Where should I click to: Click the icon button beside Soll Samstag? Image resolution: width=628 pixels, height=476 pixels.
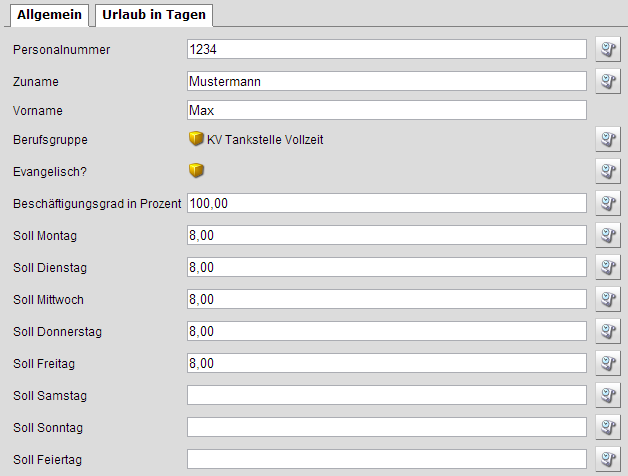point(608,395)
